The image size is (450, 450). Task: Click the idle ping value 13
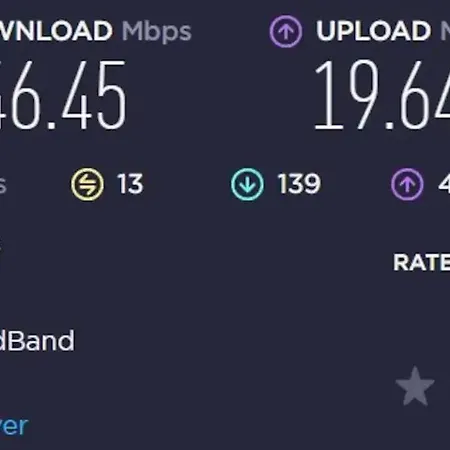click(x=130, y=184)
